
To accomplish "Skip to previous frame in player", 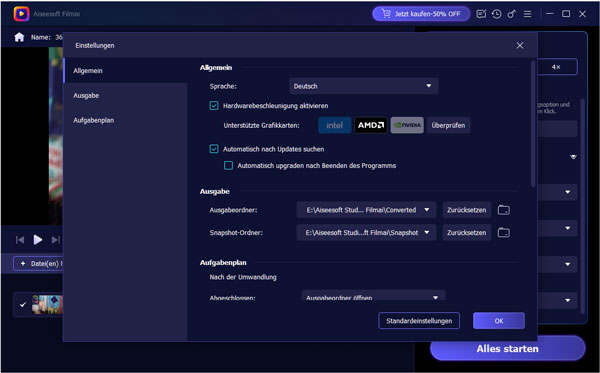I will pyautogui.click(x=20, y=240).
